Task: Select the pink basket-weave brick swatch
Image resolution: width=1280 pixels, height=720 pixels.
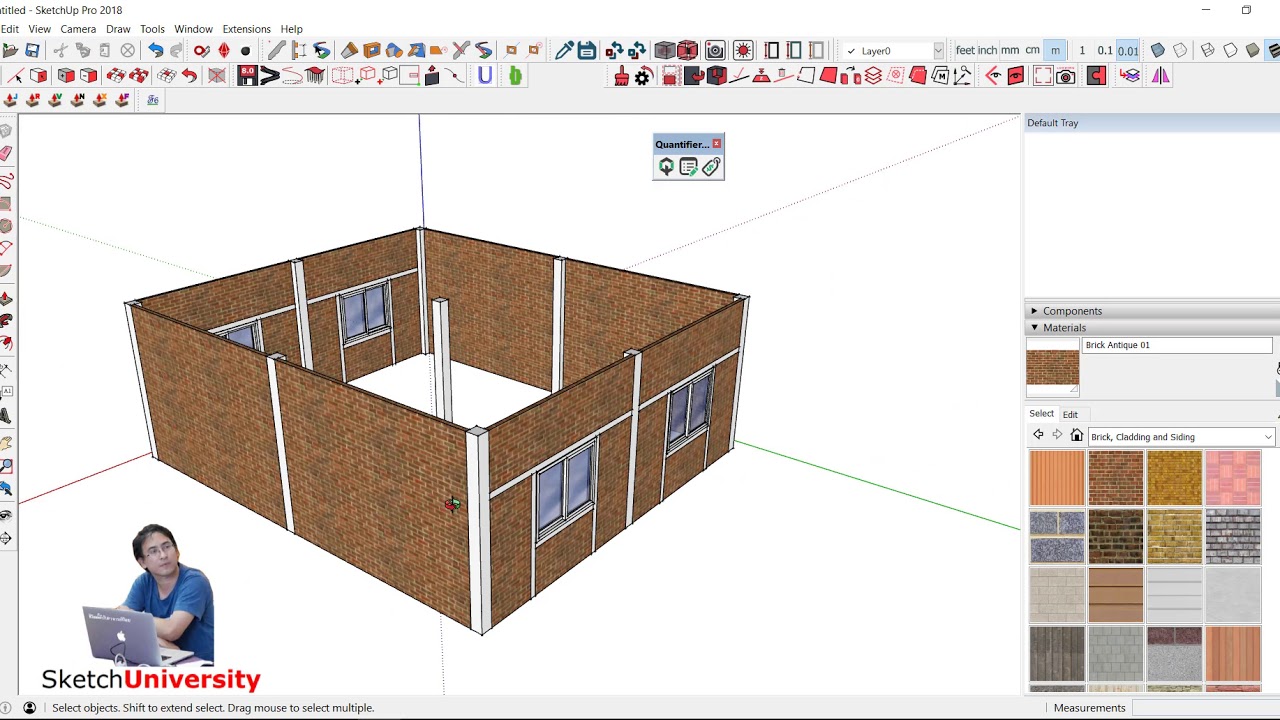Action: (x=1233, y=478)
